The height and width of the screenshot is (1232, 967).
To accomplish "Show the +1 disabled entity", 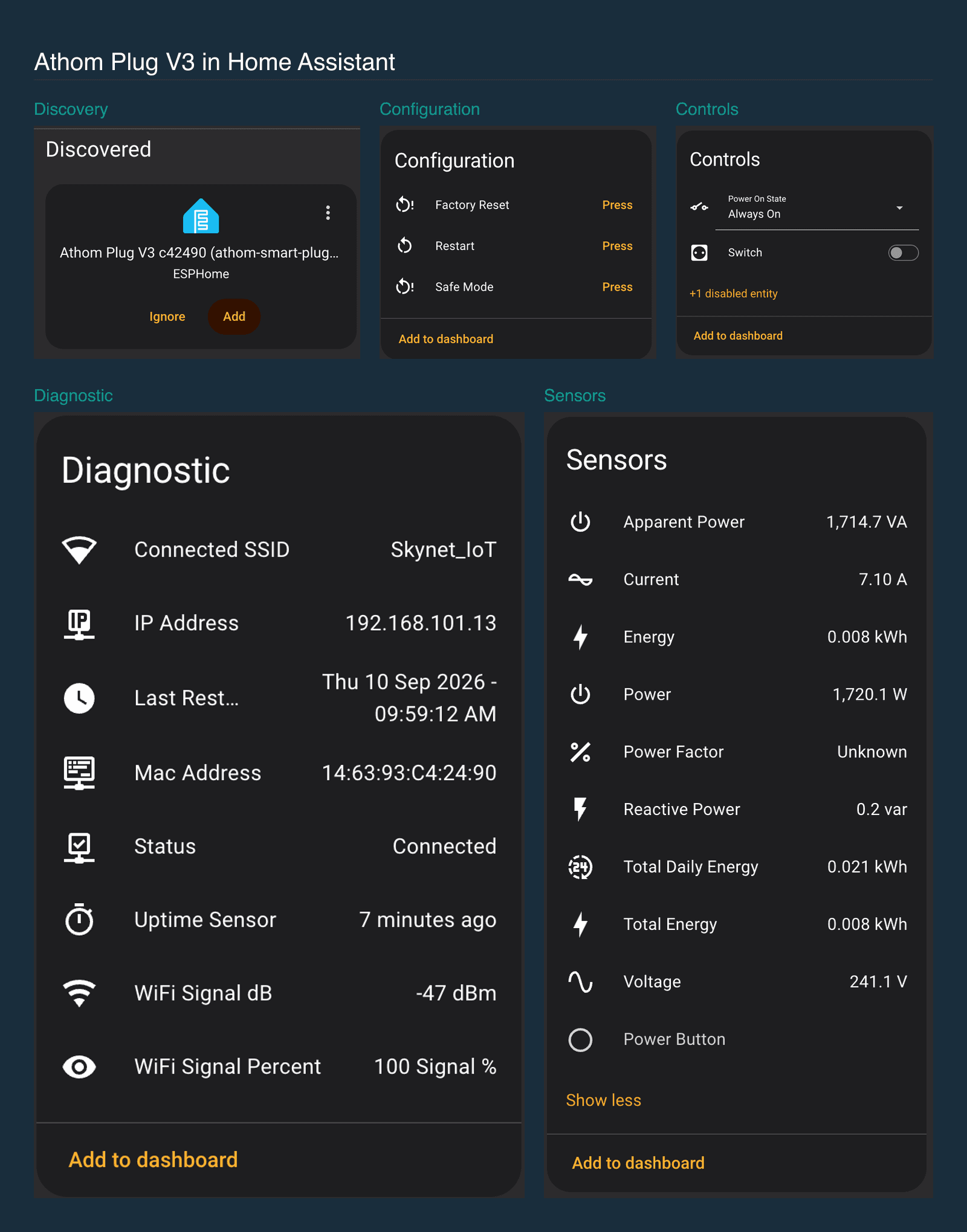I will (733, 294).
